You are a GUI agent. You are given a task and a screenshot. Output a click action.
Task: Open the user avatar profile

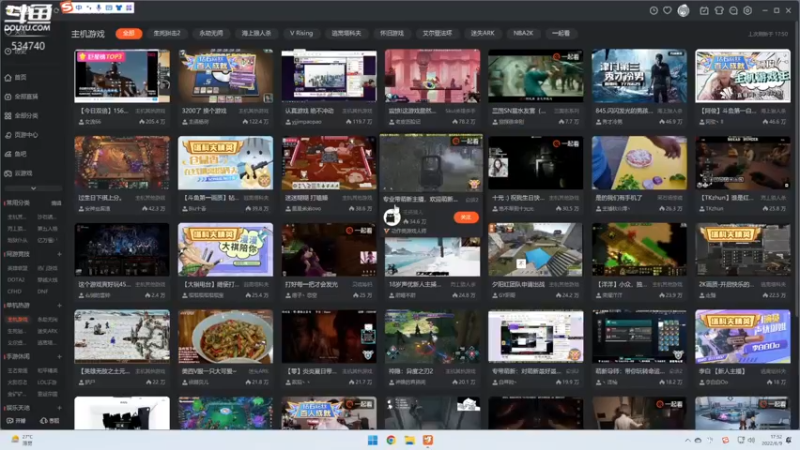coord(683,10)
